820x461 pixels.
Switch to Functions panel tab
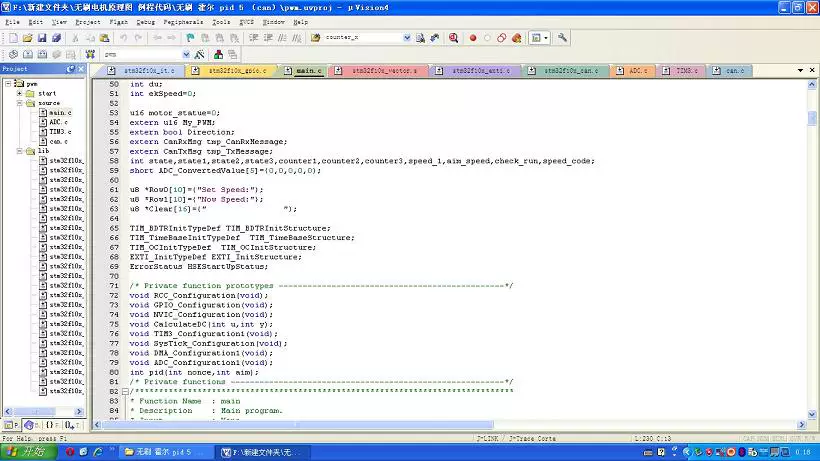(52, 425)
